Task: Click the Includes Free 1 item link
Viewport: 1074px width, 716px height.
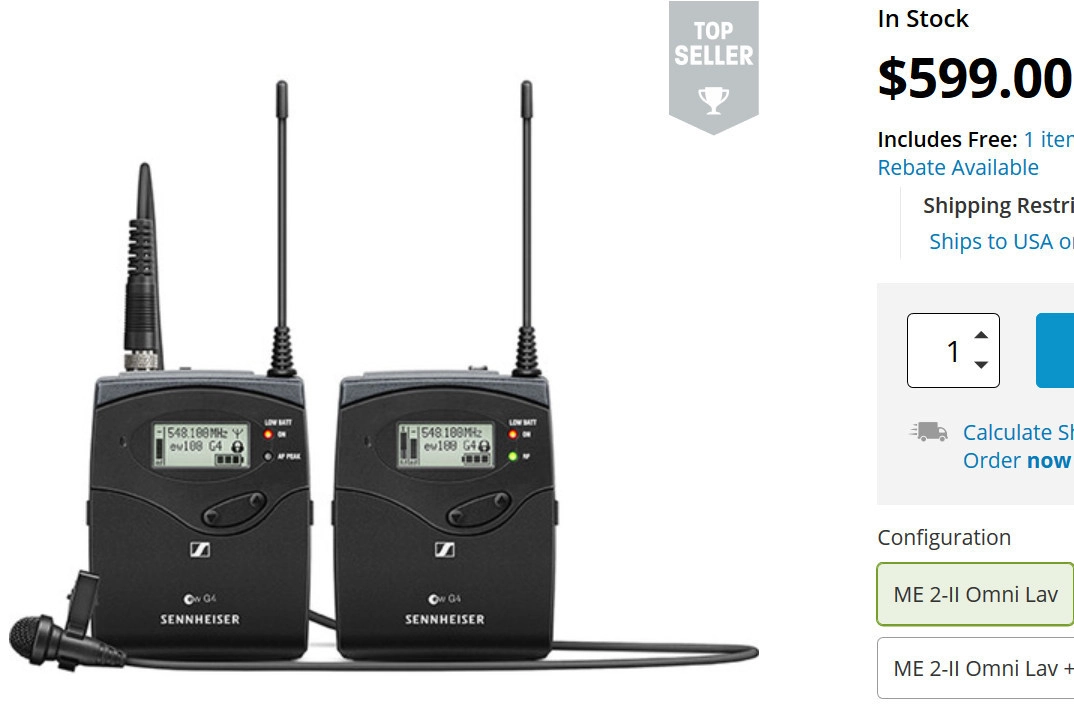Action: point(1048,139)
